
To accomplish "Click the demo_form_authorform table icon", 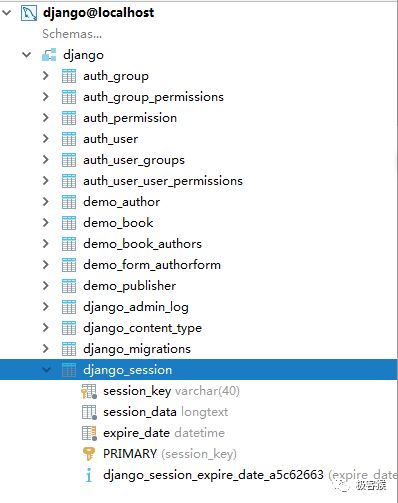I will 69,265.
